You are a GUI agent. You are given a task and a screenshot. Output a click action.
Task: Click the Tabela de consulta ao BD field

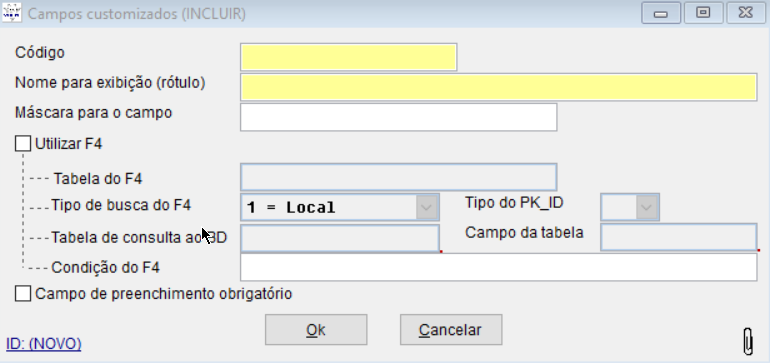pos(340,238)
